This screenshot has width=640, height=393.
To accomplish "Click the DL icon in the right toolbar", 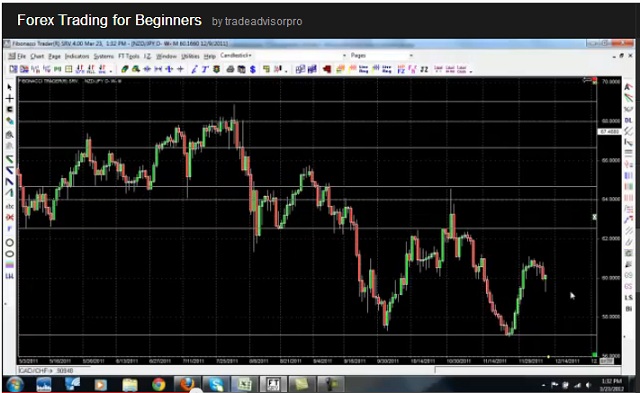I will click(629, 120).
